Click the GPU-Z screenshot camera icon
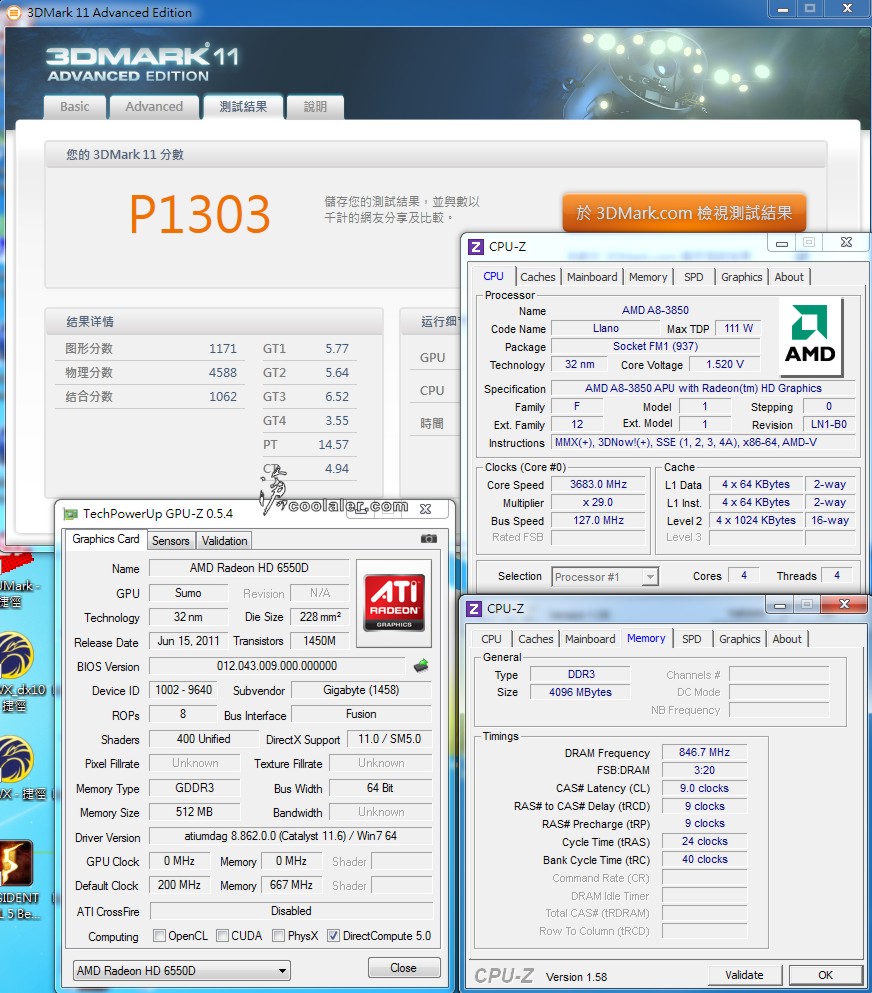872x993 pixels. 428,539
